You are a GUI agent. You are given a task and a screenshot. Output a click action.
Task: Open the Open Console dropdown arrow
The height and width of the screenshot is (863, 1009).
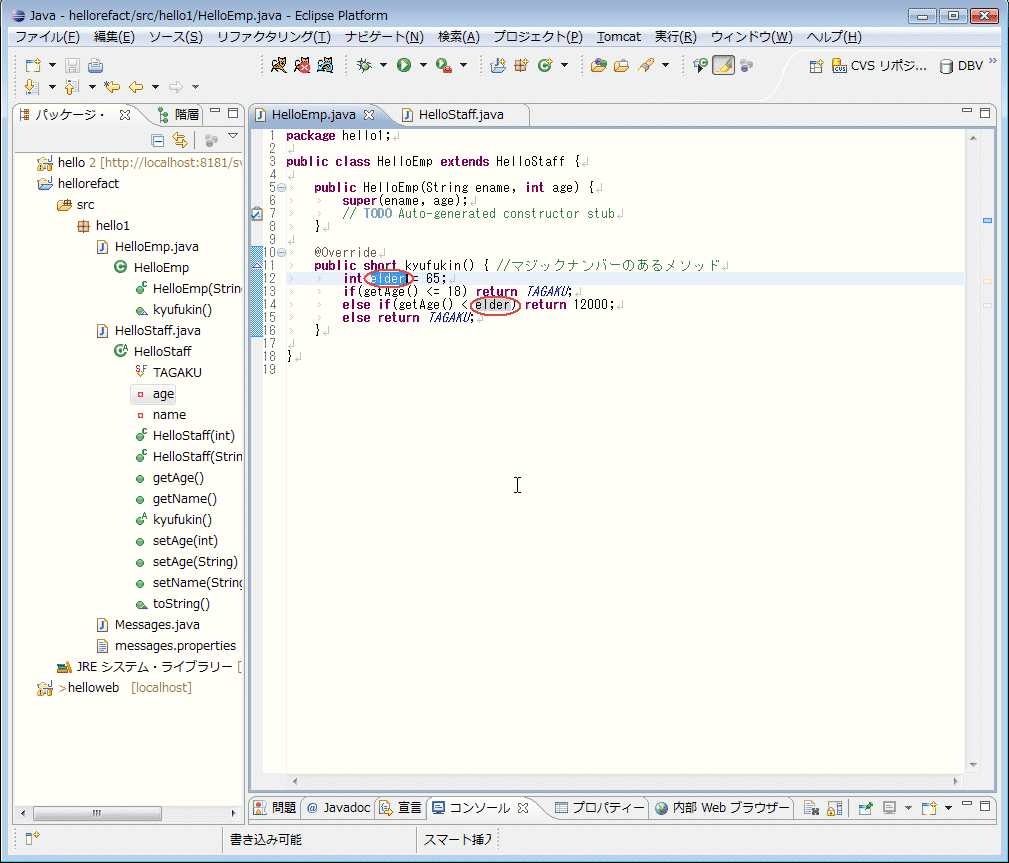(x=948, y=808)
